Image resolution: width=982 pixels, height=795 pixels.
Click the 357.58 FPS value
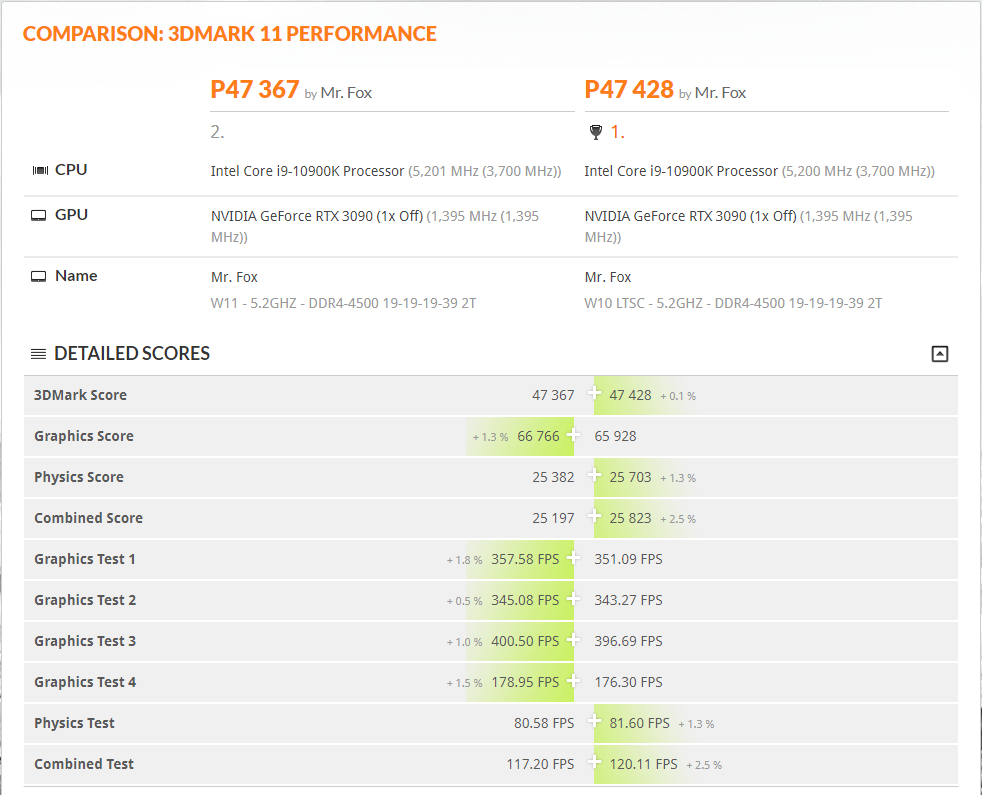(525, 559)
